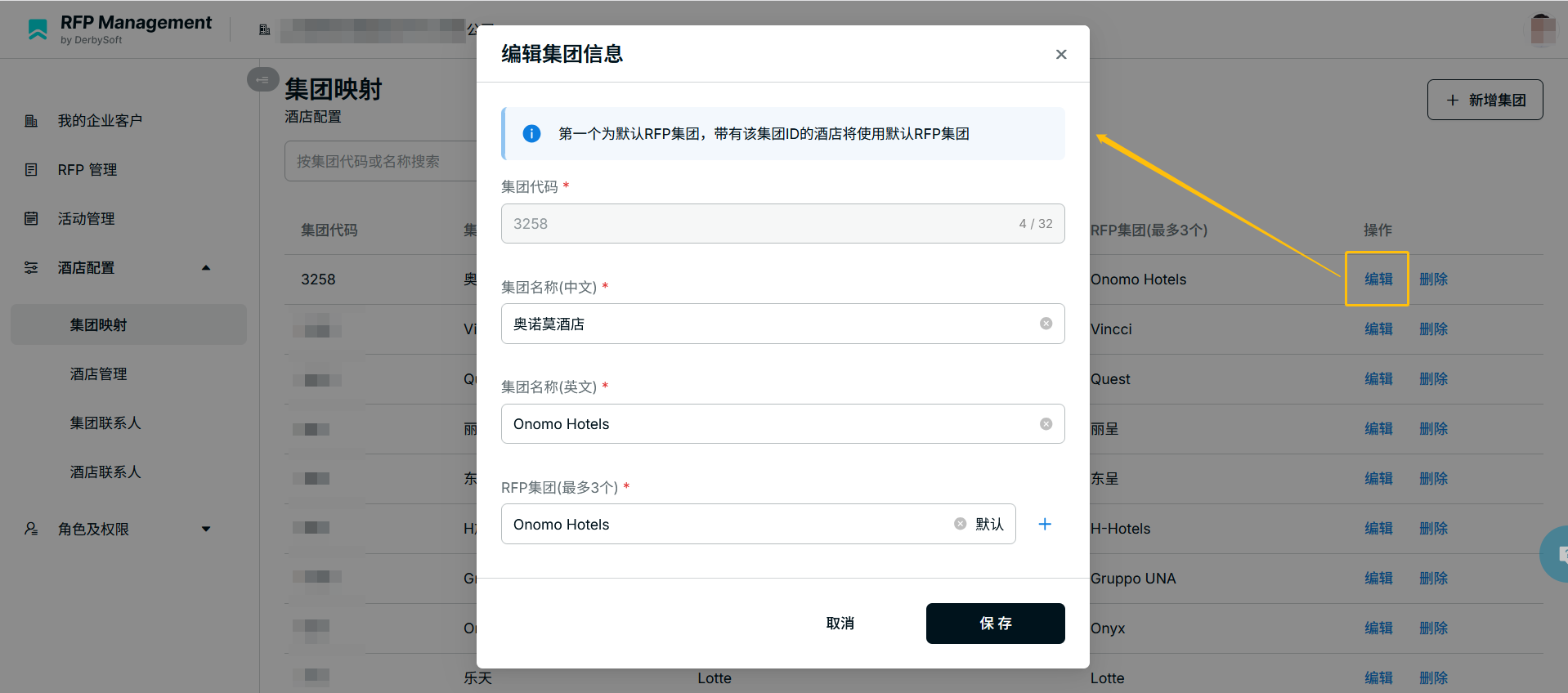The width and height of the screenshot is (1568, 693).
Task: Expand the 角色及权限 submenu arrow
Action: 206,530
